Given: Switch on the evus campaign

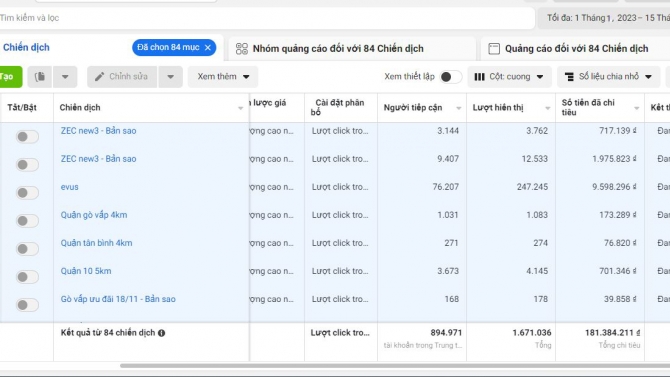Looking at the screenshot, I should tap(27, 193).
